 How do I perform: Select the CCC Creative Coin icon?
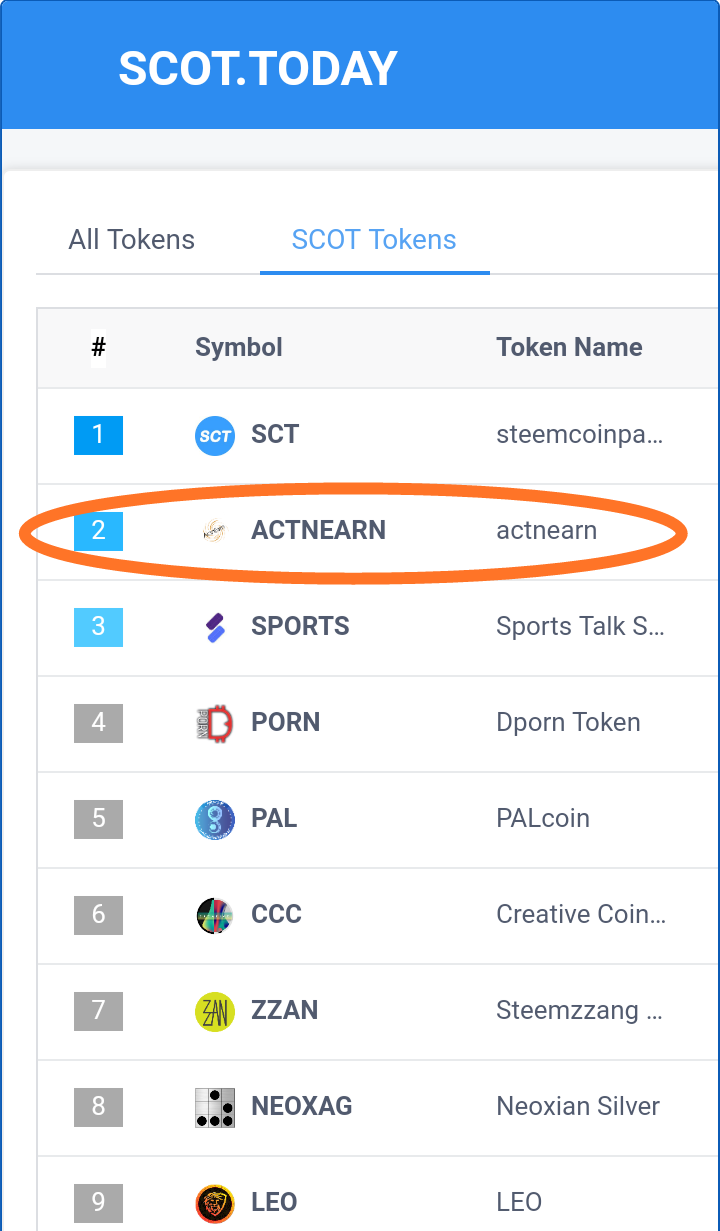click(x=214, y=914)
